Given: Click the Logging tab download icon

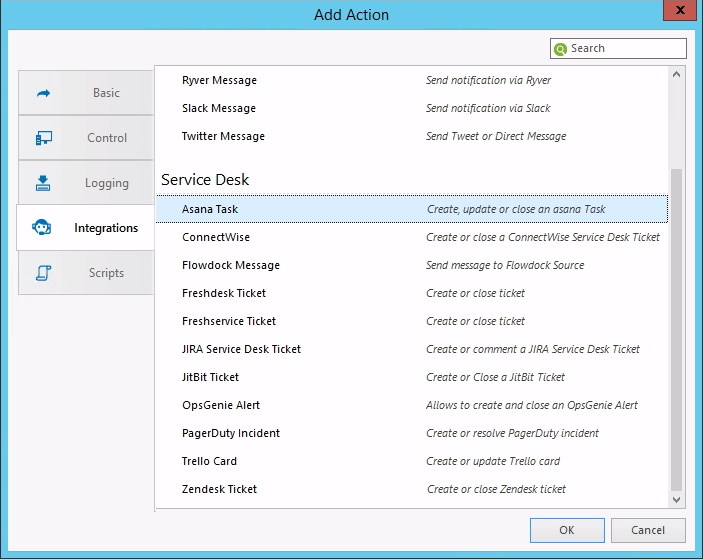Looking at the screenshot, I should click(x=43, y=183).
